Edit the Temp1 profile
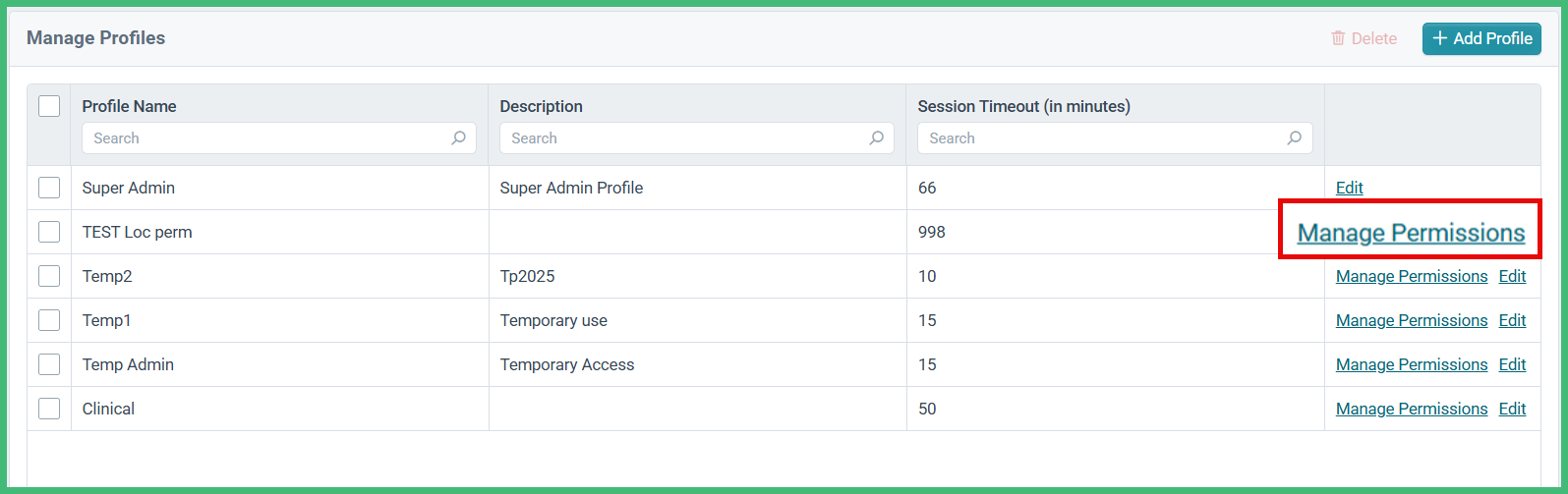This screenshot has width=1568, height=494. (1512, 320)
